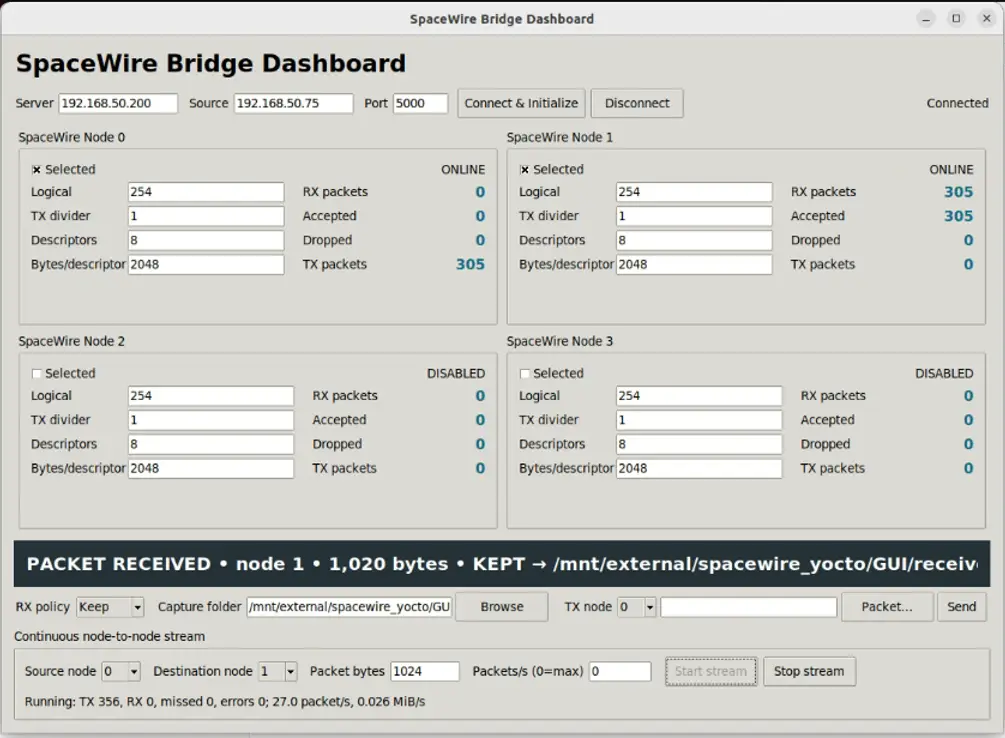Click the Capture folder path field
Viewport: 1005px width, 738px height.
coord(349,607)
